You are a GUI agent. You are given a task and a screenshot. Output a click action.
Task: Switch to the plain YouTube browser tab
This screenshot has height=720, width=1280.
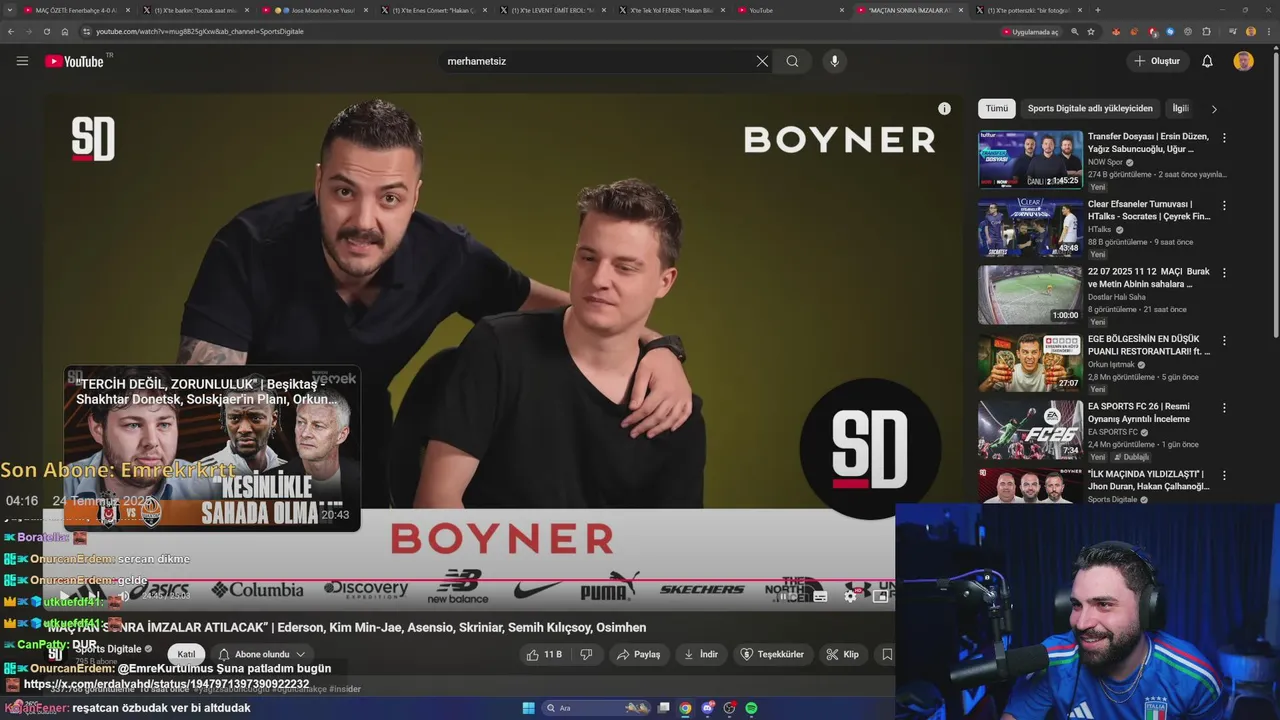(790, 10)
